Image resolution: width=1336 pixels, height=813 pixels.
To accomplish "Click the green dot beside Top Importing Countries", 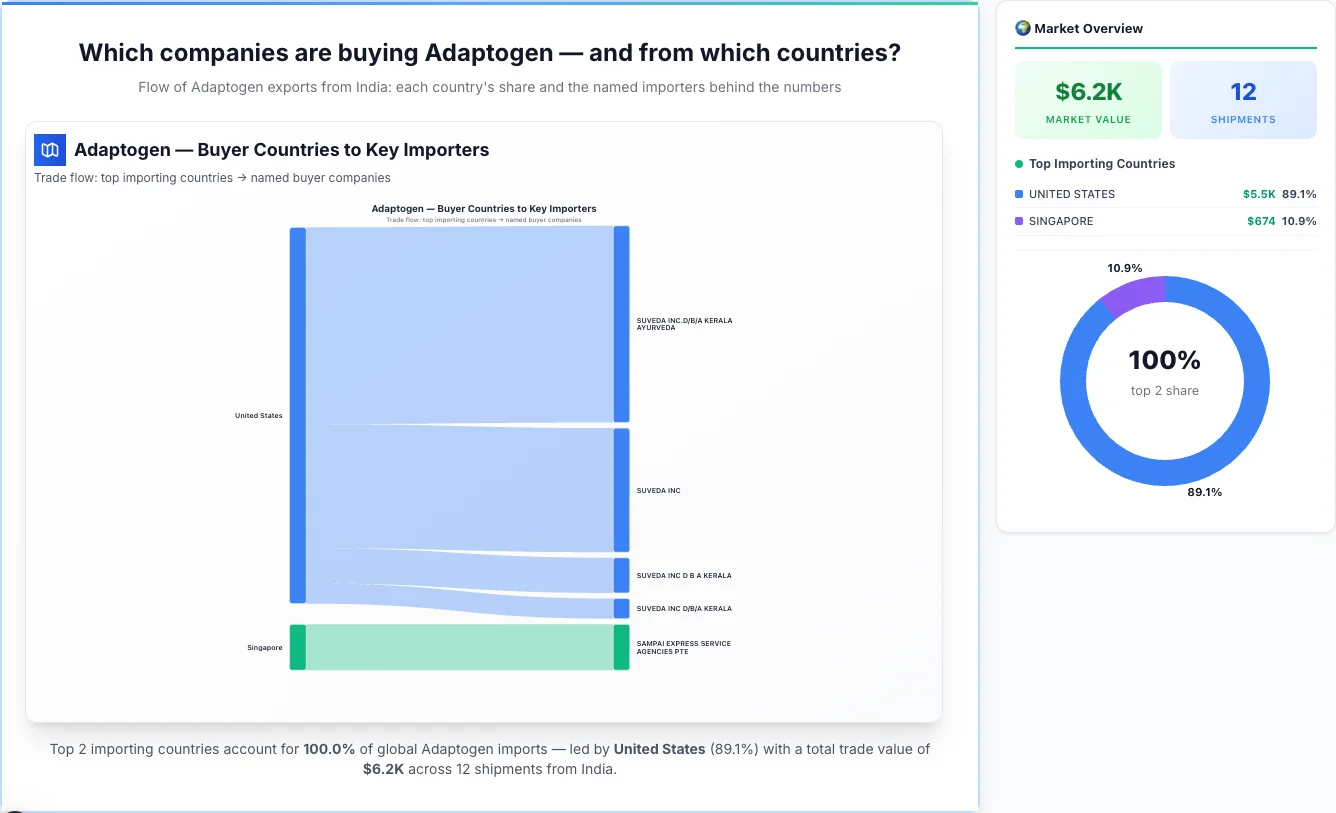I will tap(1020, 163).
